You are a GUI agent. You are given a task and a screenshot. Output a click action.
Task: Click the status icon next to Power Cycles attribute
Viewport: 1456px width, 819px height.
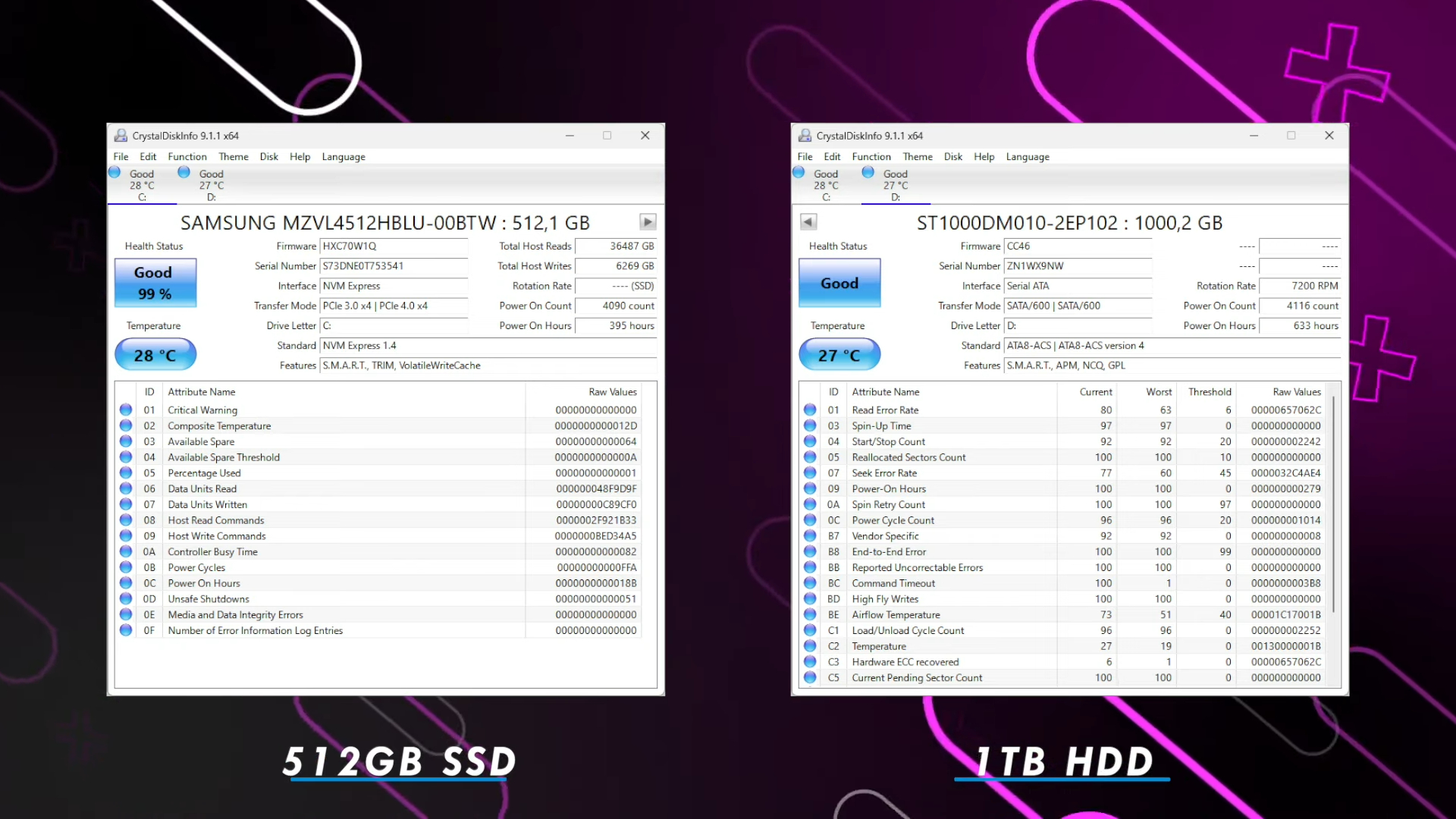pyautogui.click(x=126, y=567)
